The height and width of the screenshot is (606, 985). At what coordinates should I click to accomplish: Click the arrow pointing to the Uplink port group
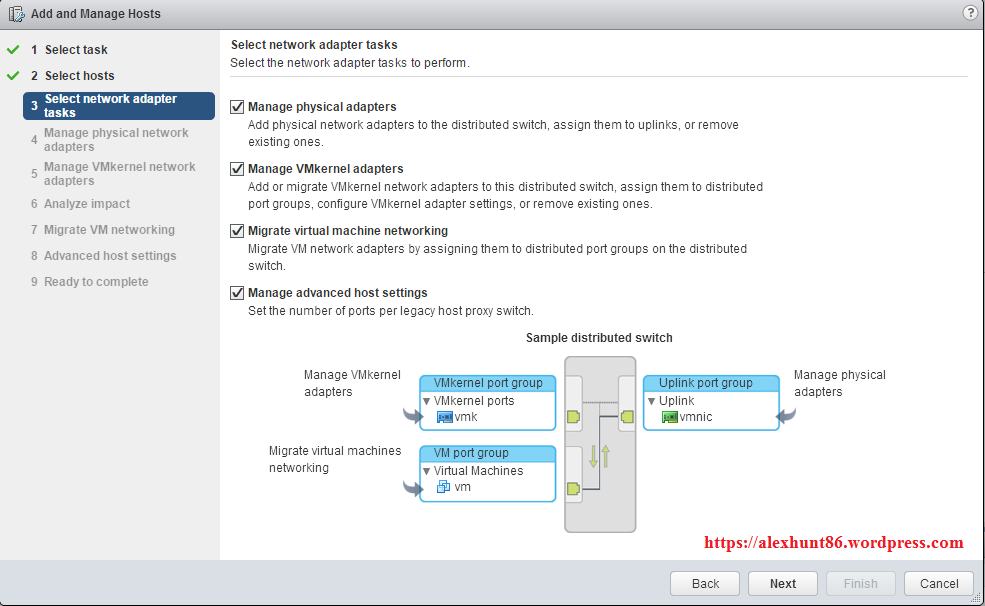pos(787,416)
